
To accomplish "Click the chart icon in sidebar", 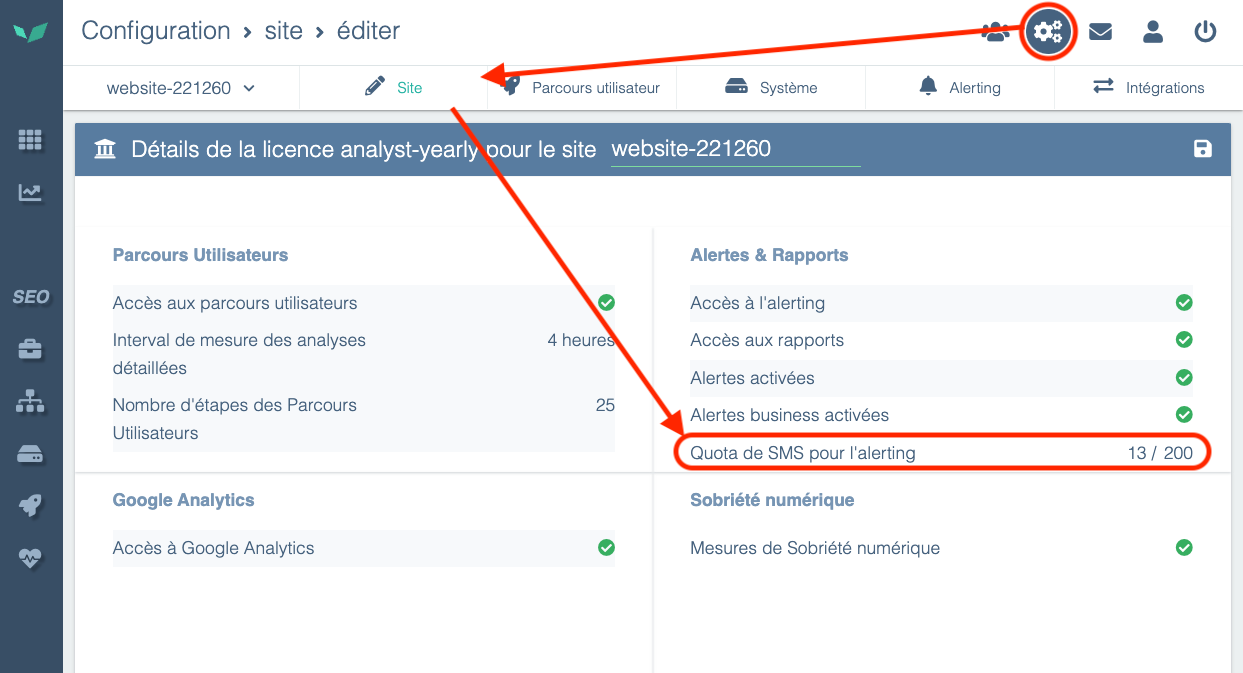I will (x=30, y=193).
